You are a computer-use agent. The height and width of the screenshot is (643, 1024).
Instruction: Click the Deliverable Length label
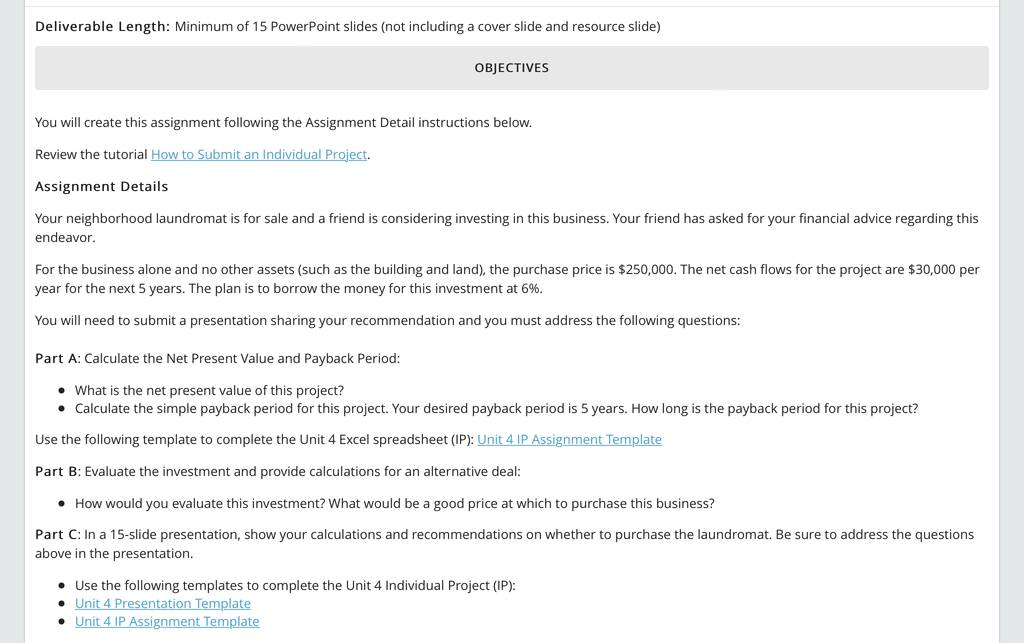[x=103, y=27]
